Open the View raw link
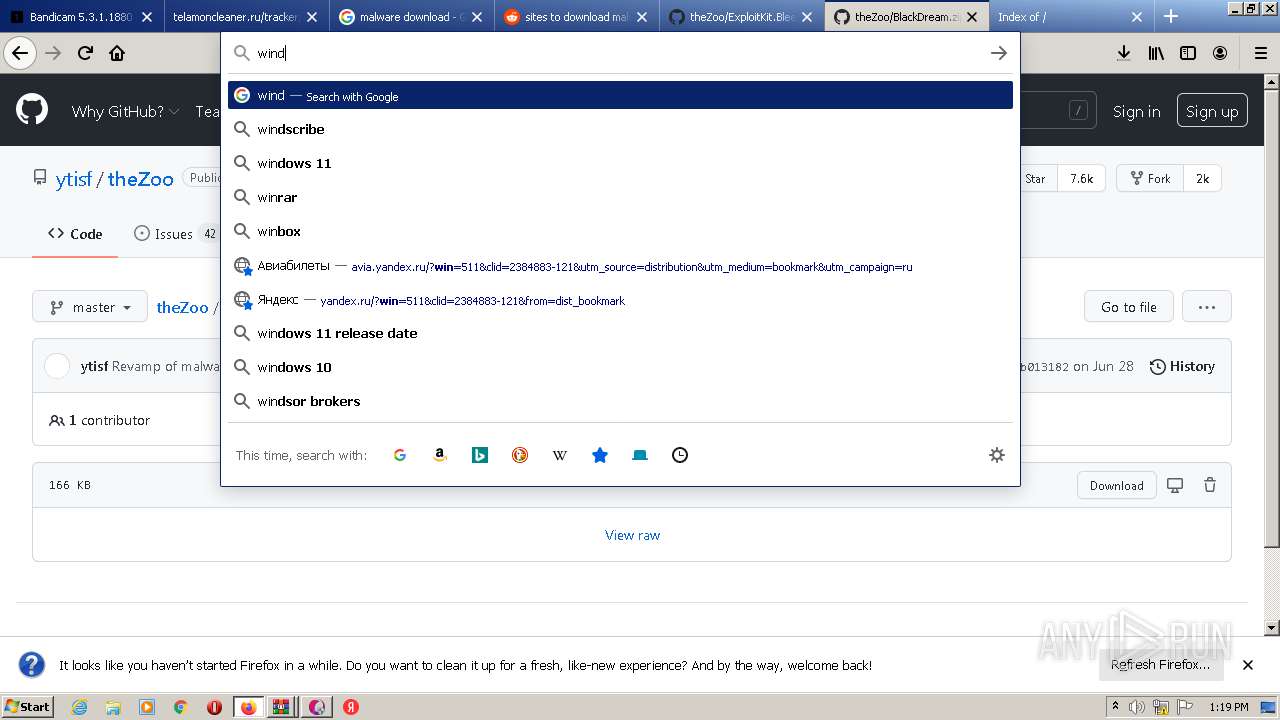 (632, 535)
